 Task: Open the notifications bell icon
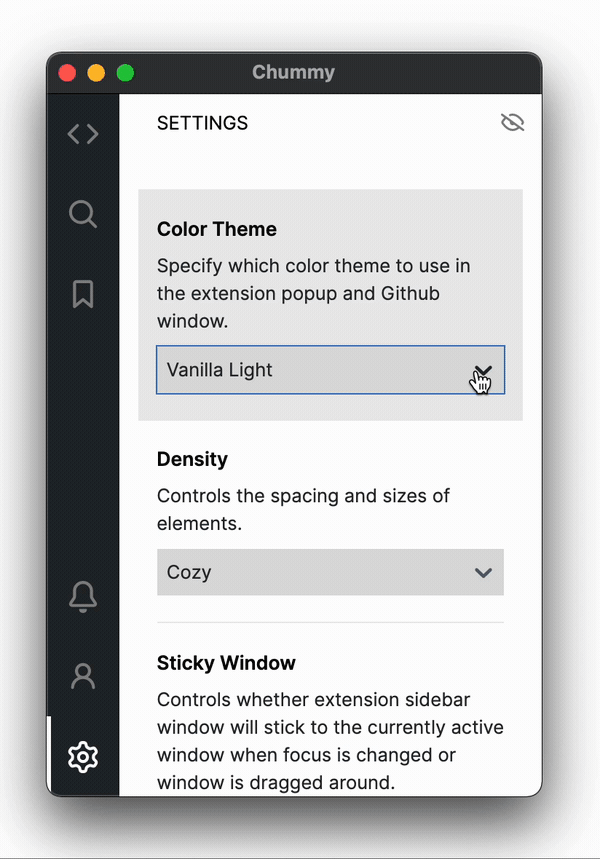coord(83,596)
